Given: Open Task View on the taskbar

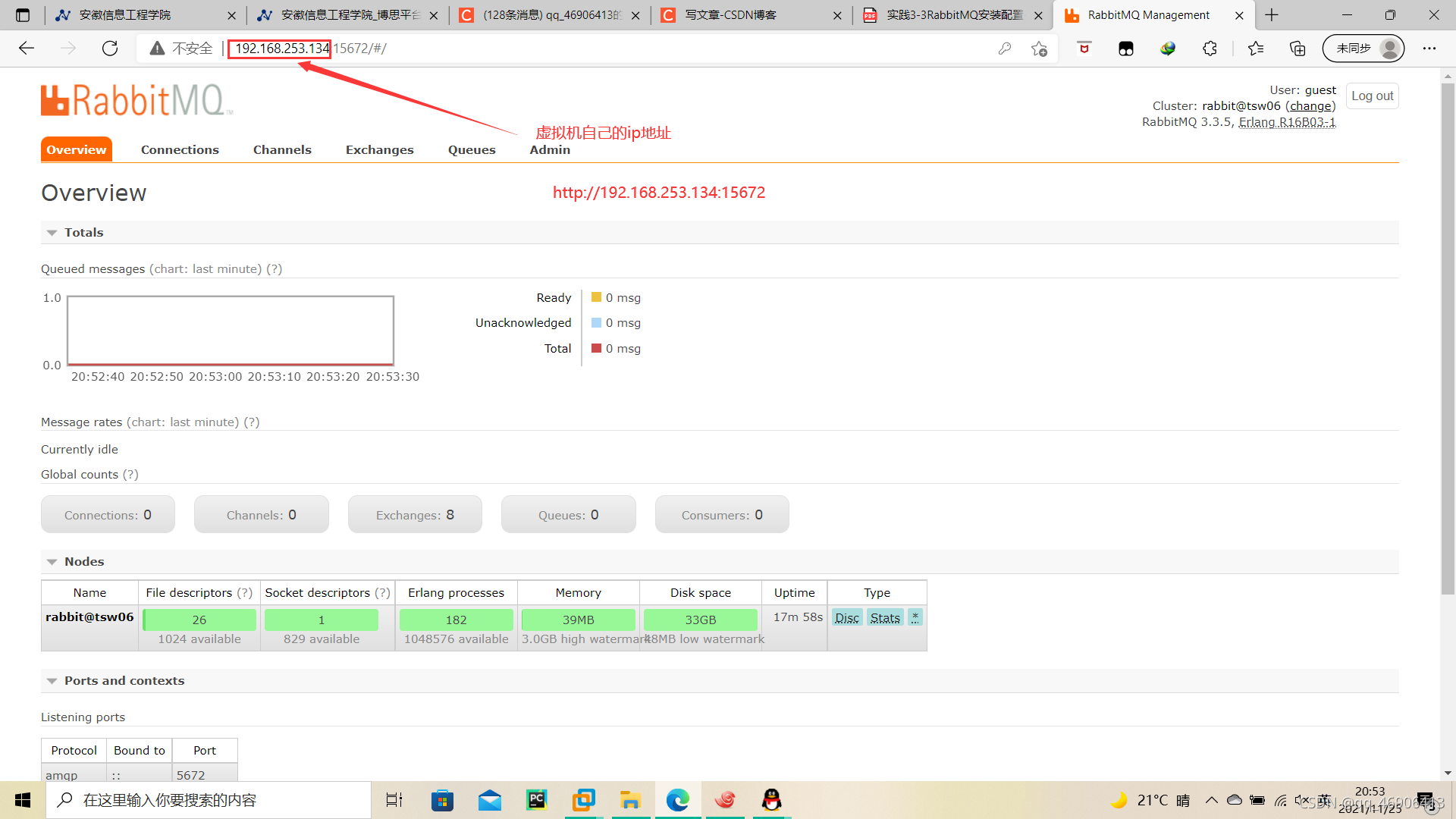Looking at the screenshot, I should [394, 800].
